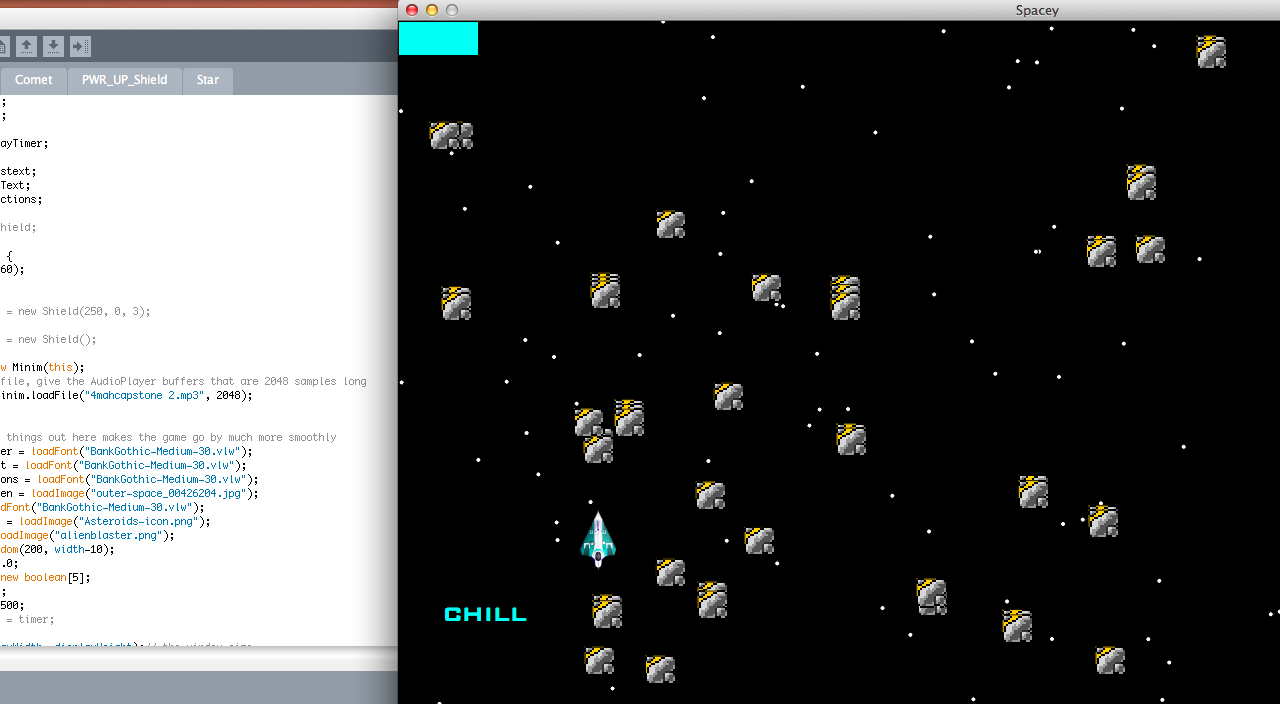Screen dimensions: 1280x704
Task: Click the gray zoom button of Spacey window
Action: point(452,10)
